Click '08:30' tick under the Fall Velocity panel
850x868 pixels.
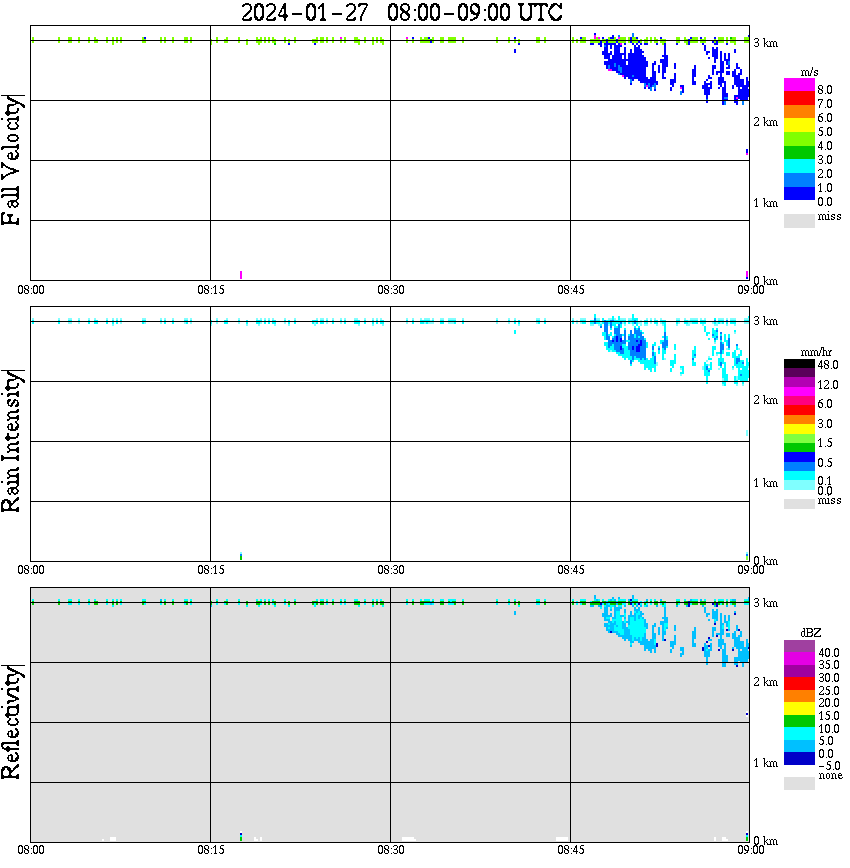(391, 290)
